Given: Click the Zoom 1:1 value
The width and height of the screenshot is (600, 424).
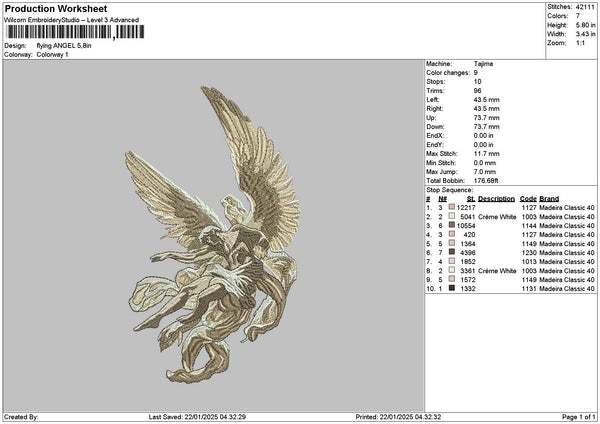Looking at the screenshot, I should [x=580, y=43].
